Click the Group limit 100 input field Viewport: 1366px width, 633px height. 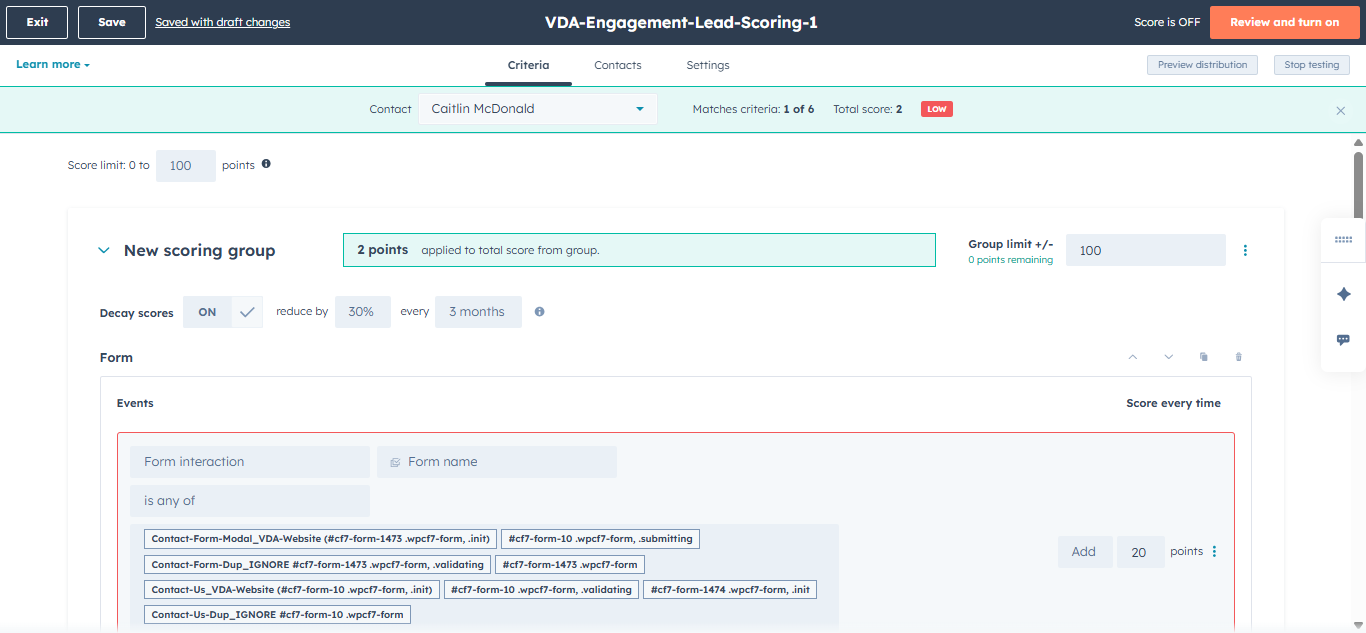click(x=1146, y=250)
